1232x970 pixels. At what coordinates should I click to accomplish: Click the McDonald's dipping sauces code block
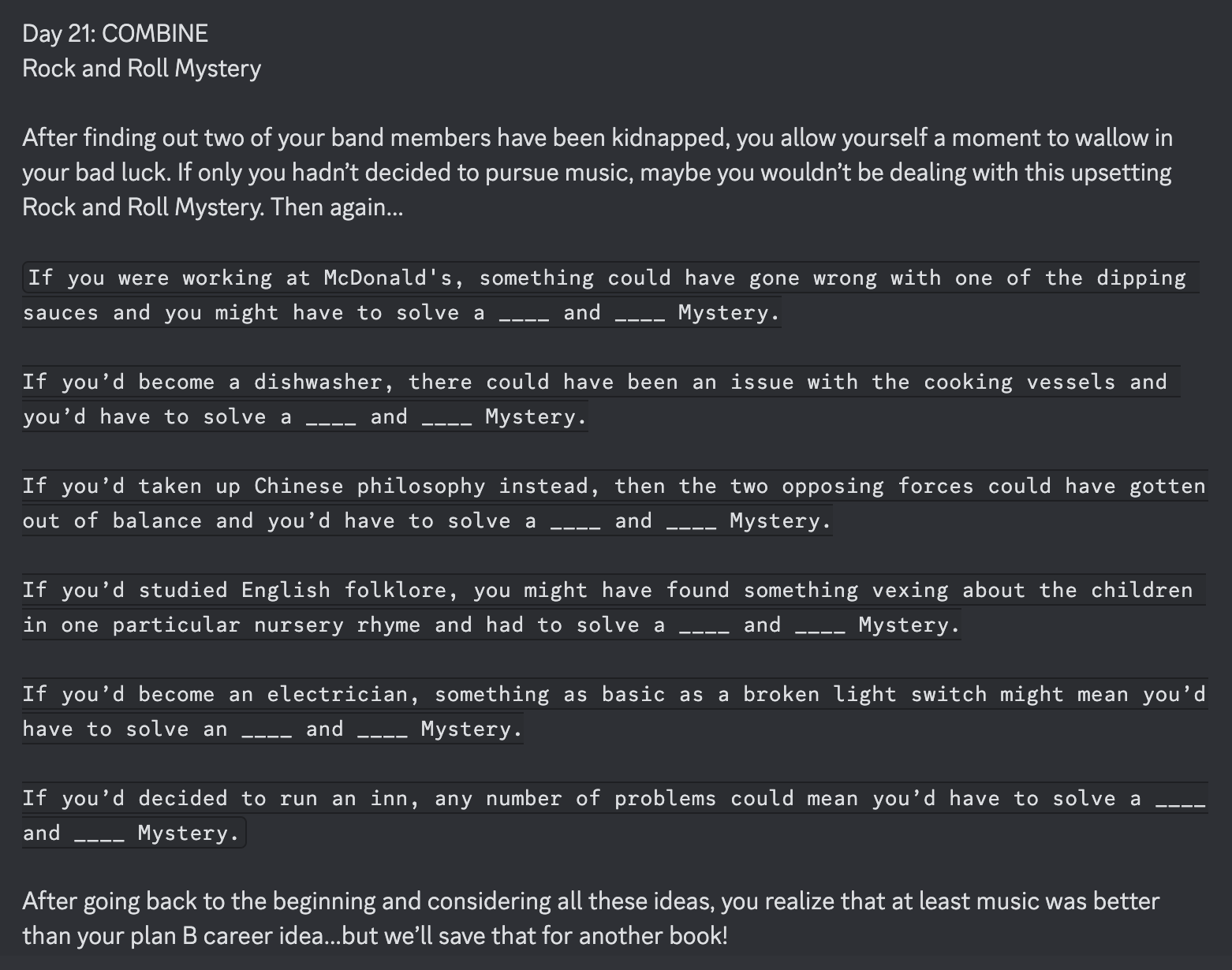611,295
